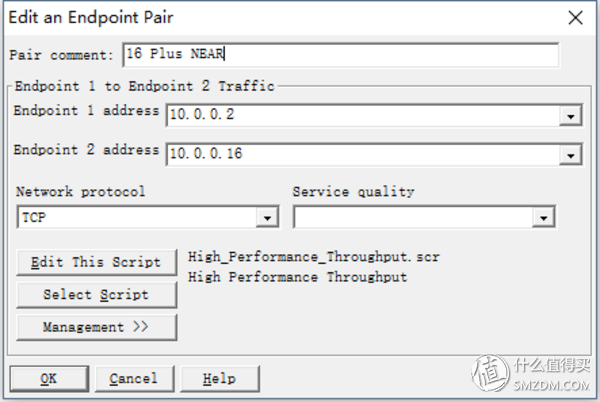Confirm changes with the OK button

[x=49, y=379]
